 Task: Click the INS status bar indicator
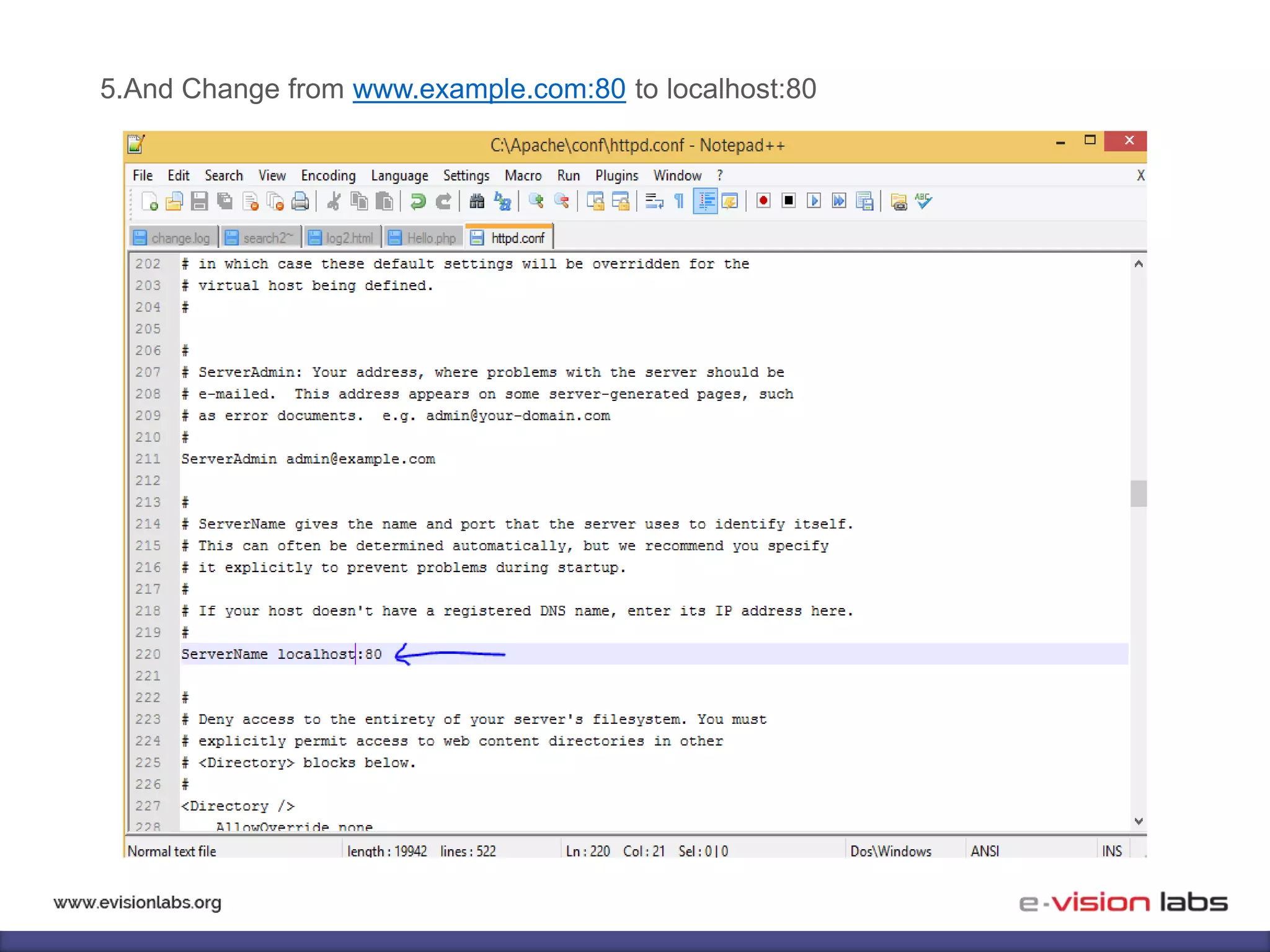[1112, 851]
